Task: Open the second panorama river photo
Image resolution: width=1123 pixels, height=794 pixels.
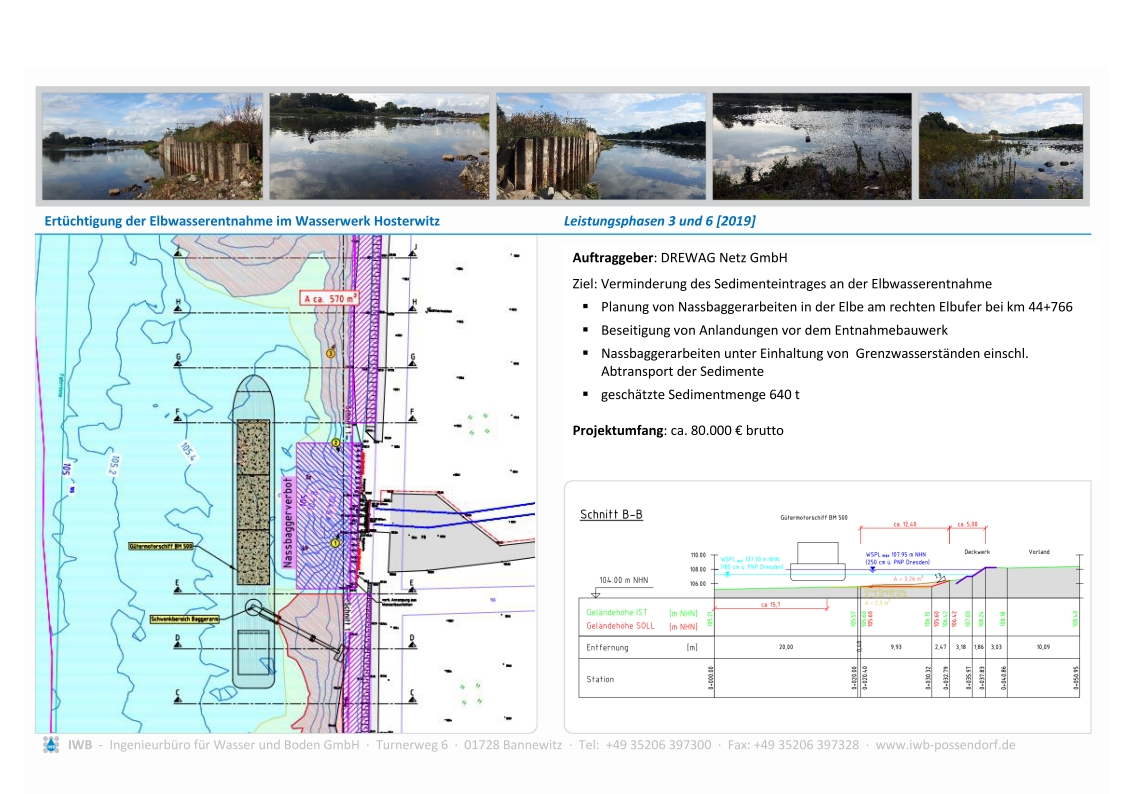Action: (x=379, y=146)
